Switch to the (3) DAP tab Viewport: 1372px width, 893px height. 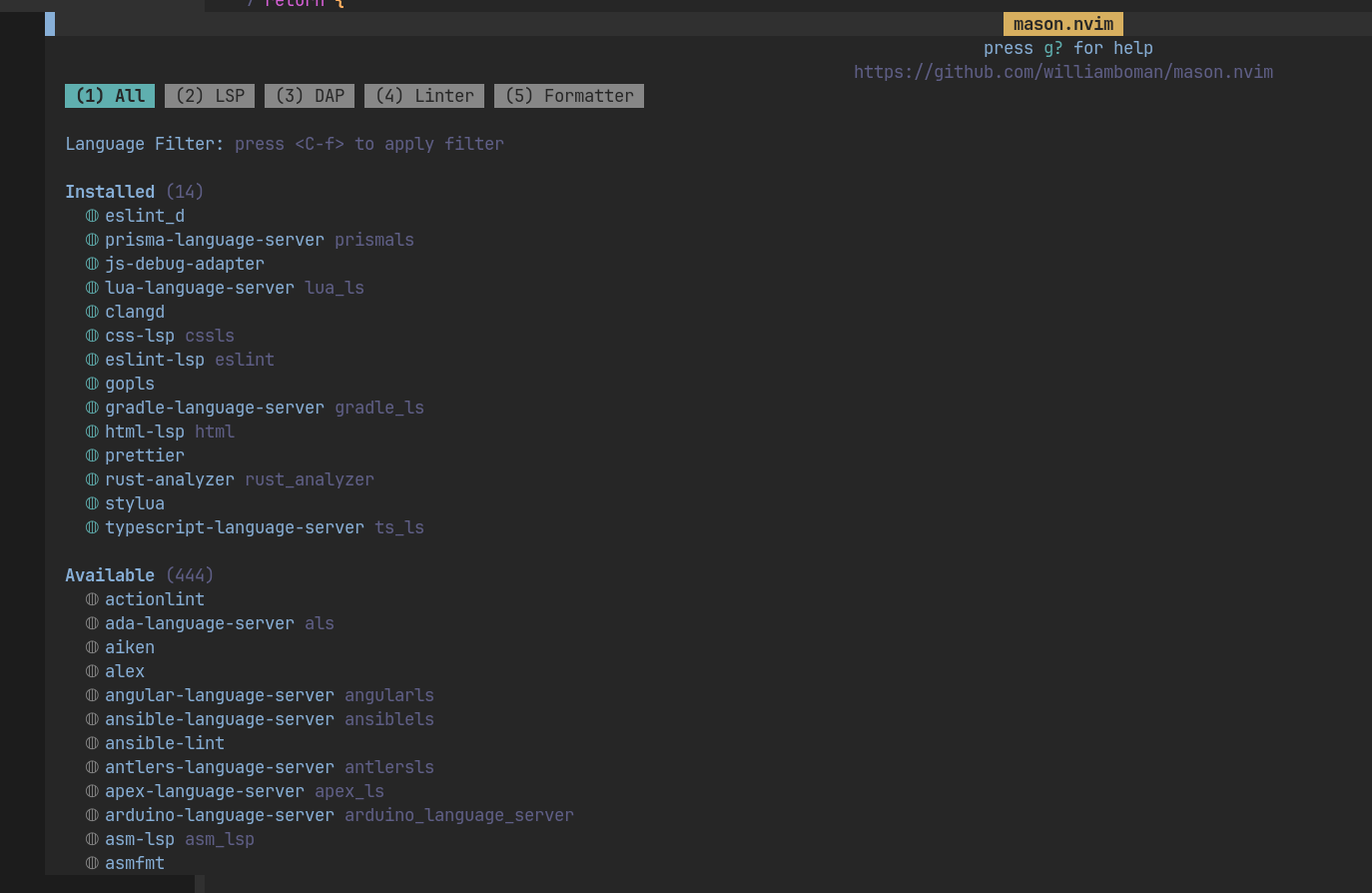click(x=310, y=96)
